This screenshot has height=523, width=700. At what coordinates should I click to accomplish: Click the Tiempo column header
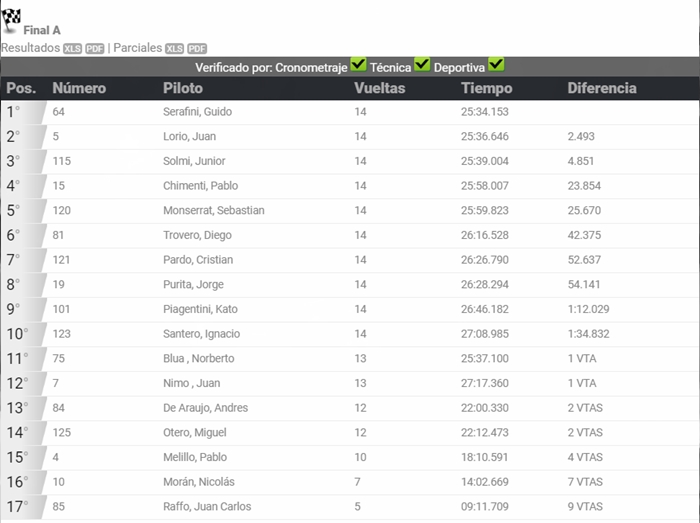(487, 88)
